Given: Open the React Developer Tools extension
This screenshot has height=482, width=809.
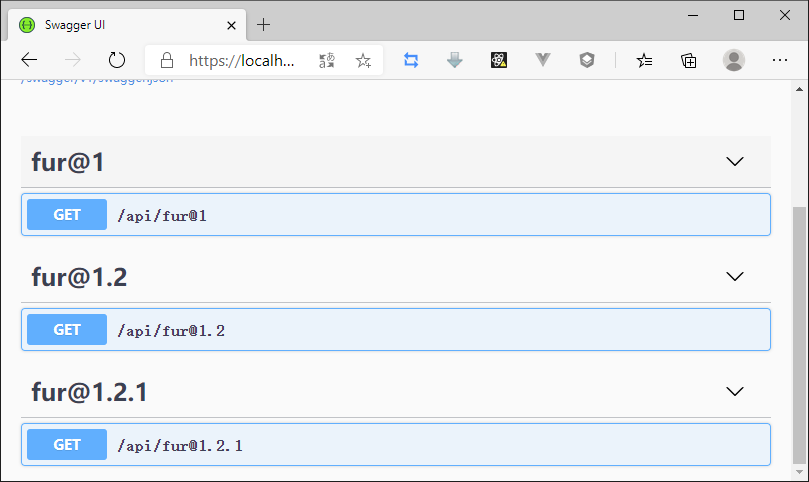Looking at the screenshot, I should click(x=499, y=60).
